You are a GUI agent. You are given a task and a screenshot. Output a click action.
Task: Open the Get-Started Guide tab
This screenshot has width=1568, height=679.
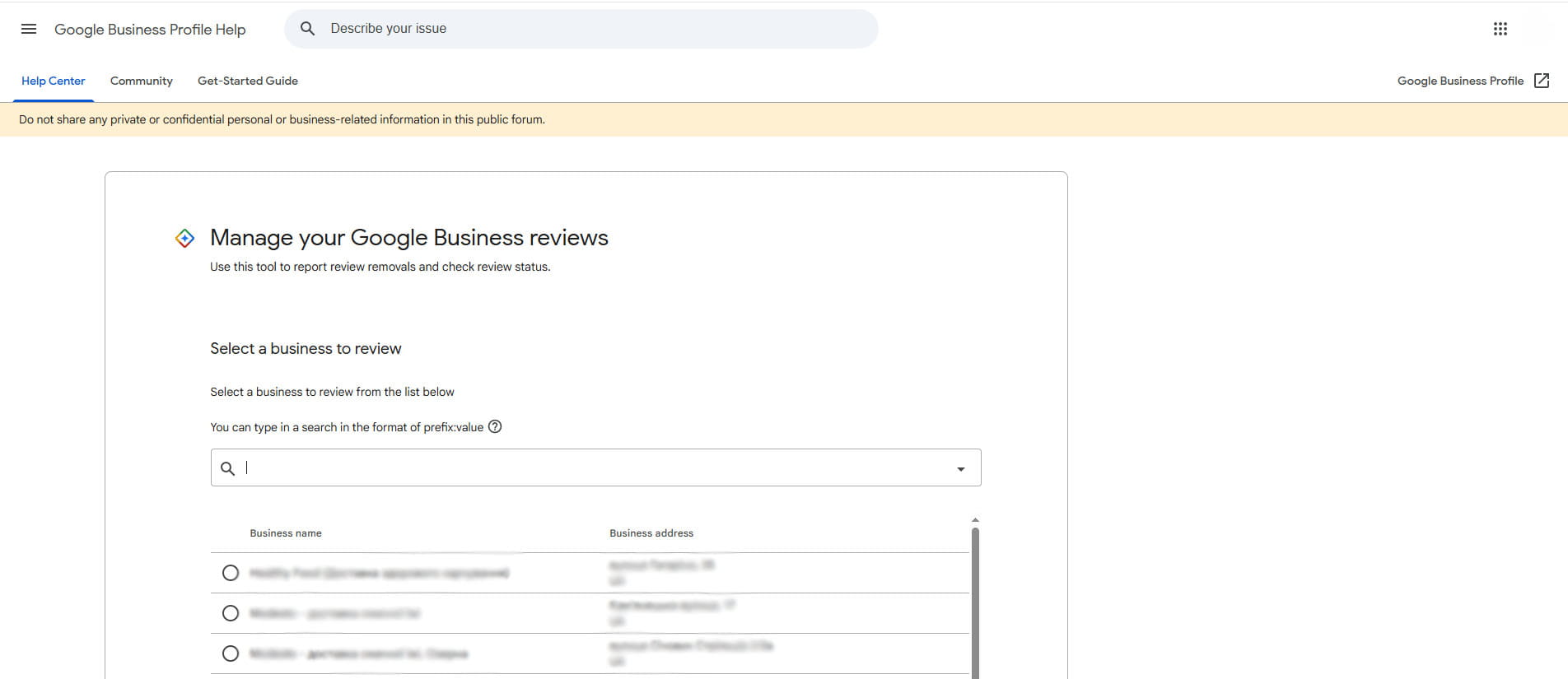[248, 81]
